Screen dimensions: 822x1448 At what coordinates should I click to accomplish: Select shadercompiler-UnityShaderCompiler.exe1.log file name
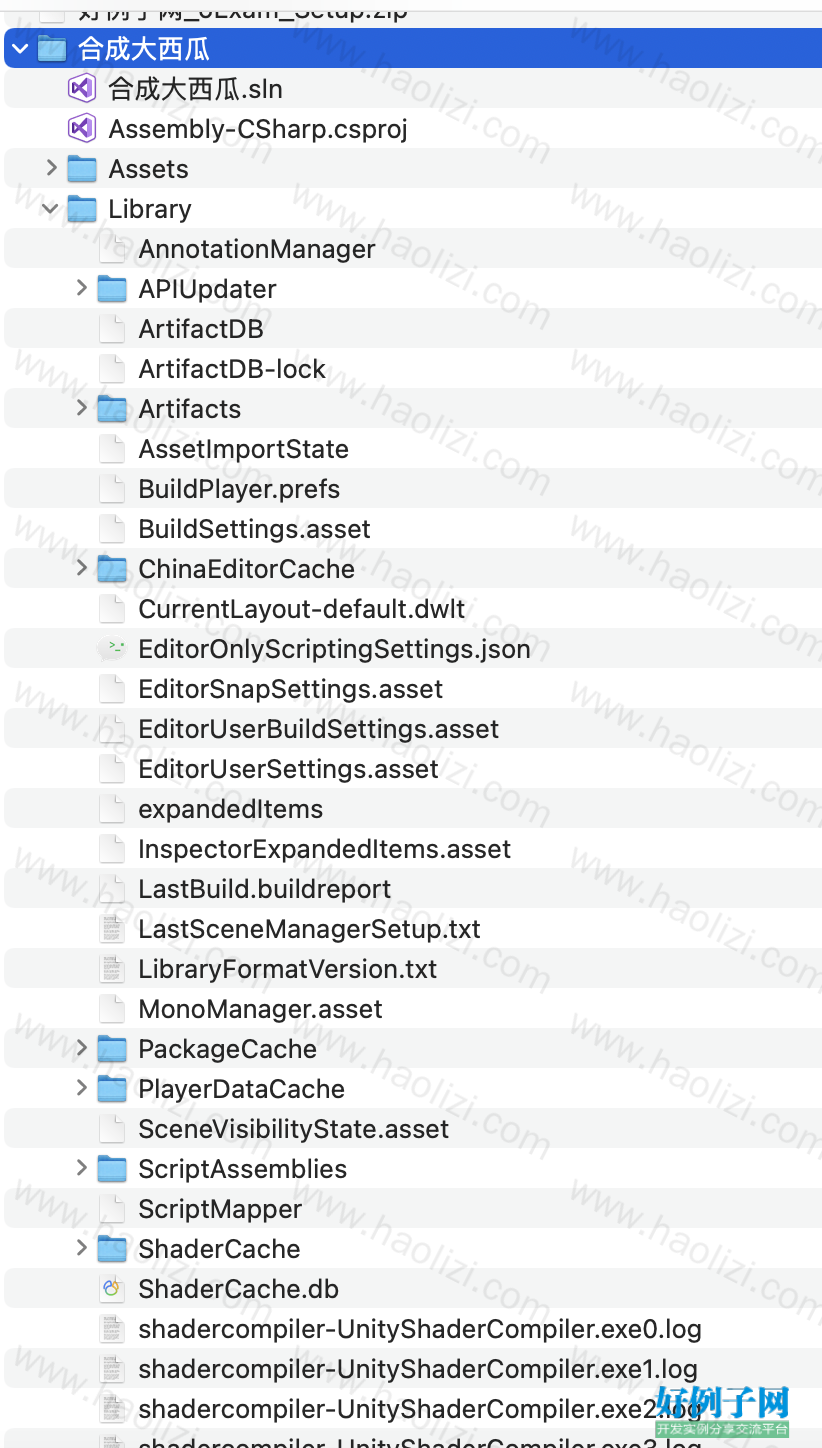click(x=418, y=1369)
